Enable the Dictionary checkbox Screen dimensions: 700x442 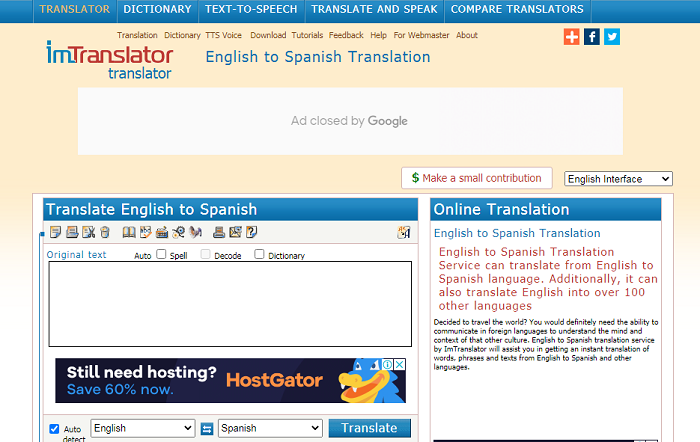point(259,254)
